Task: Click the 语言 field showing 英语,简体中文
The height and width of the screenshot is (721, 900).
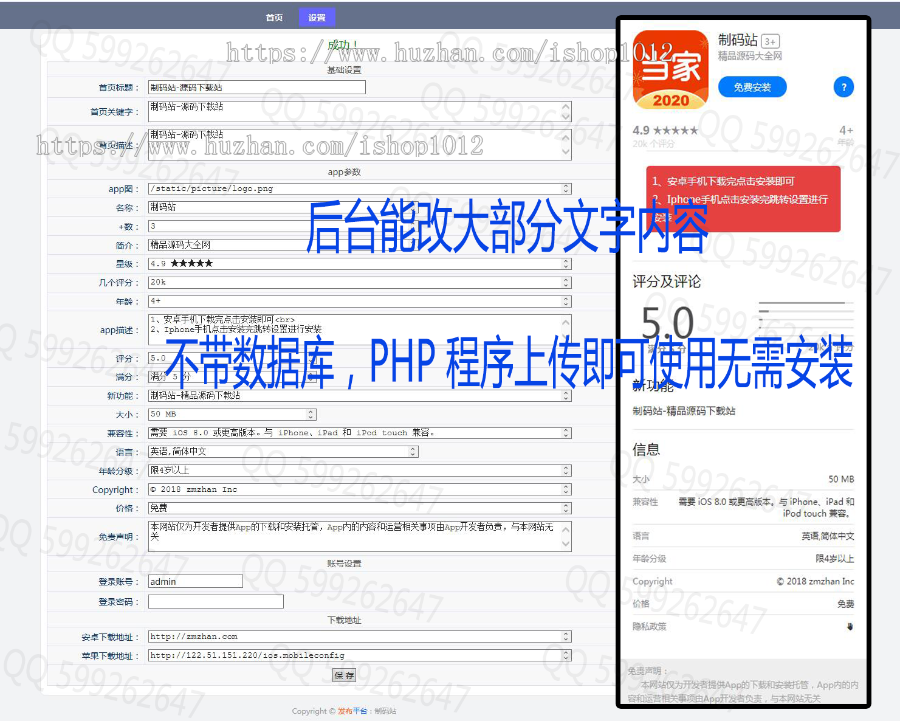Action: tap(284, 452)
